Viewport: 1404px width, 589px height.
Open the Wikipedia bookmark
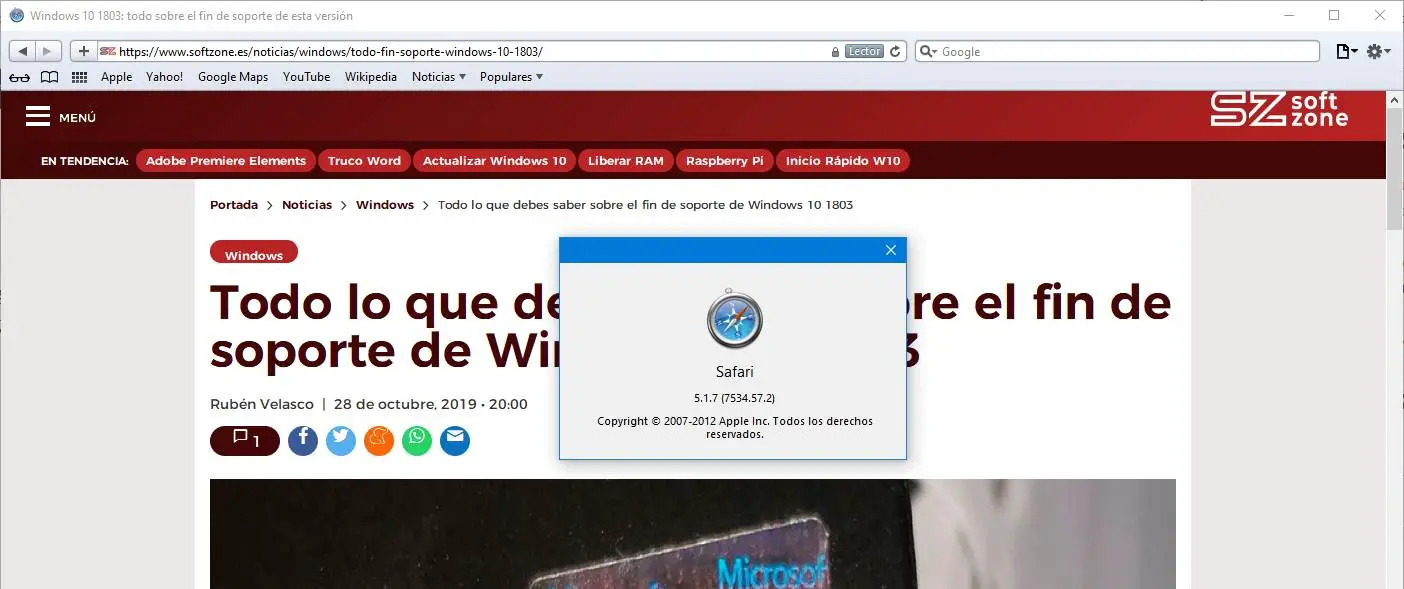(371, 77)
